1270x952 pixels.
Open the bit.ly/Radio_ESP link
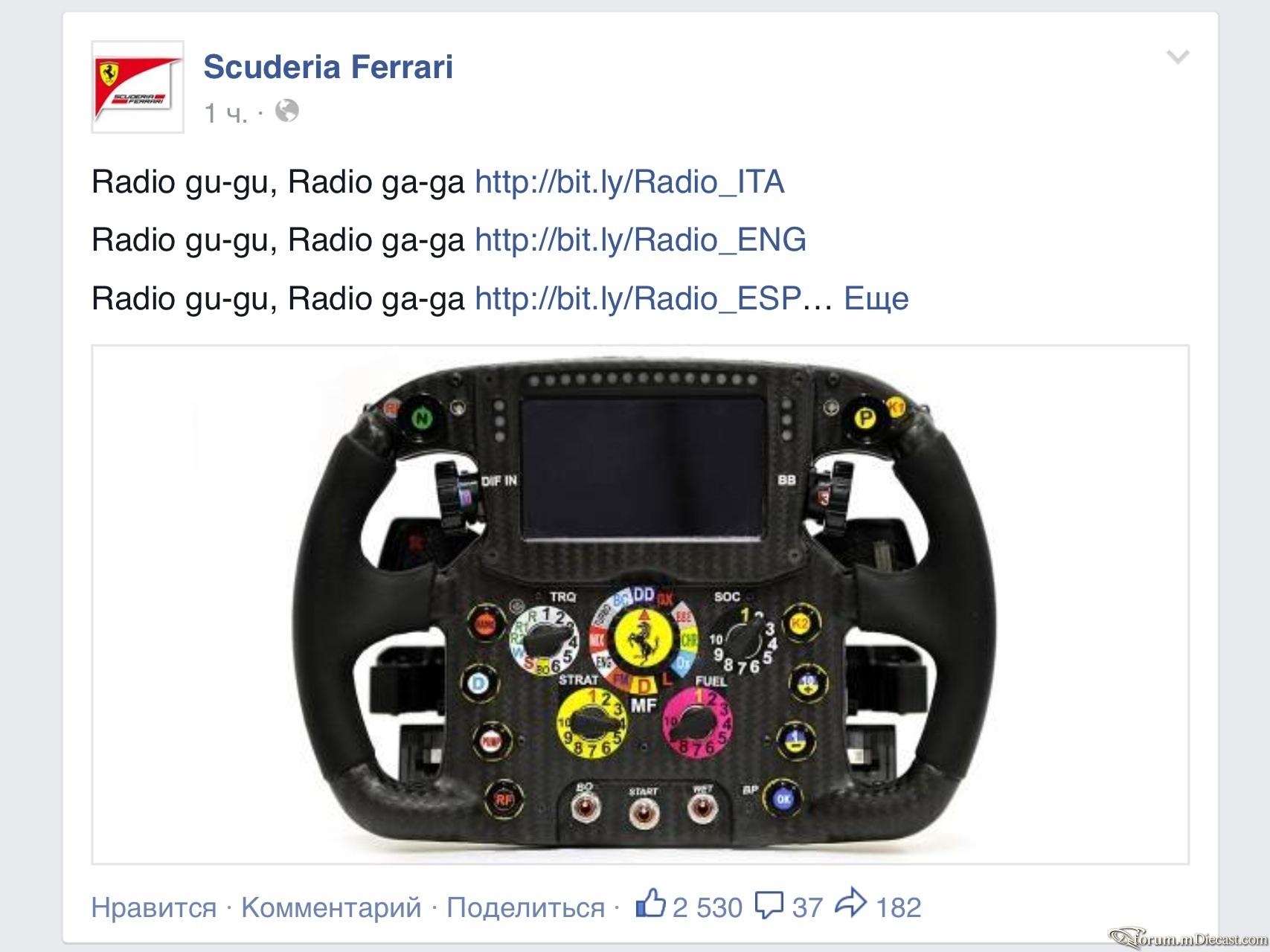638,298
